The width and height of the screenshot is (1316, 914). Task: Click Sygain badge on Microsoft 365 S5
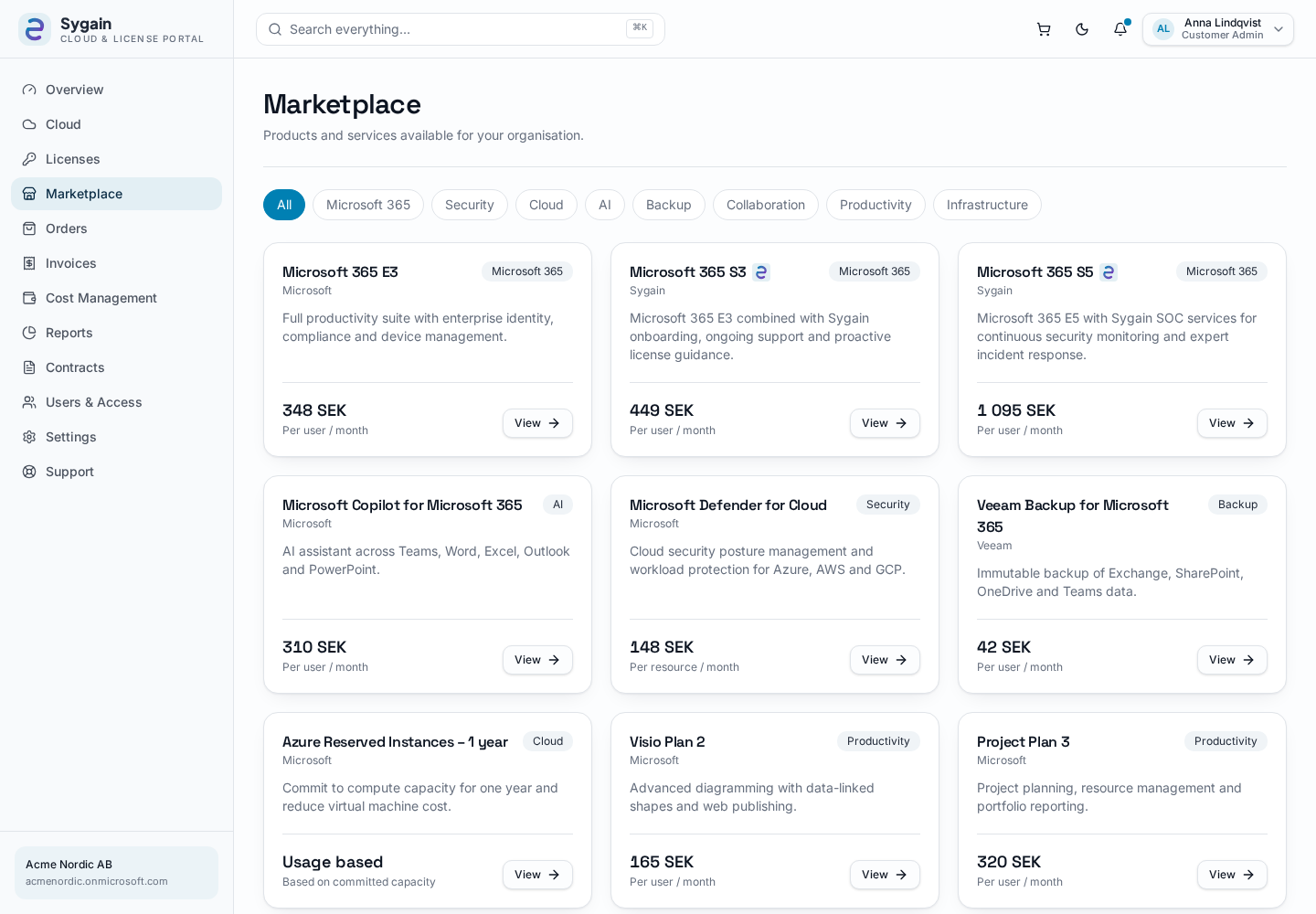(x=1109, y=272)
